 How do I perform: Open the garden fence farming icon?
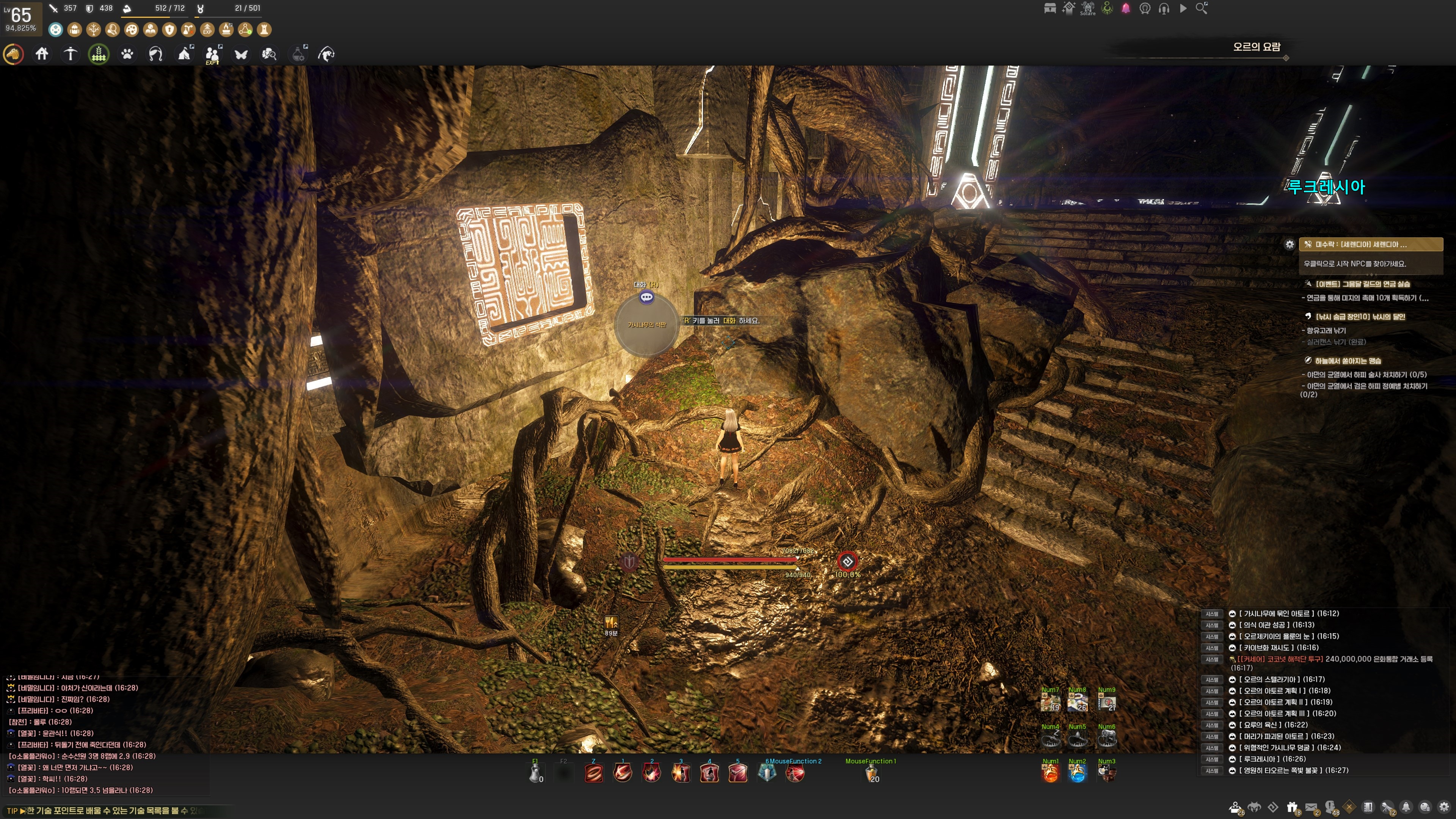(x=99, y=54)
